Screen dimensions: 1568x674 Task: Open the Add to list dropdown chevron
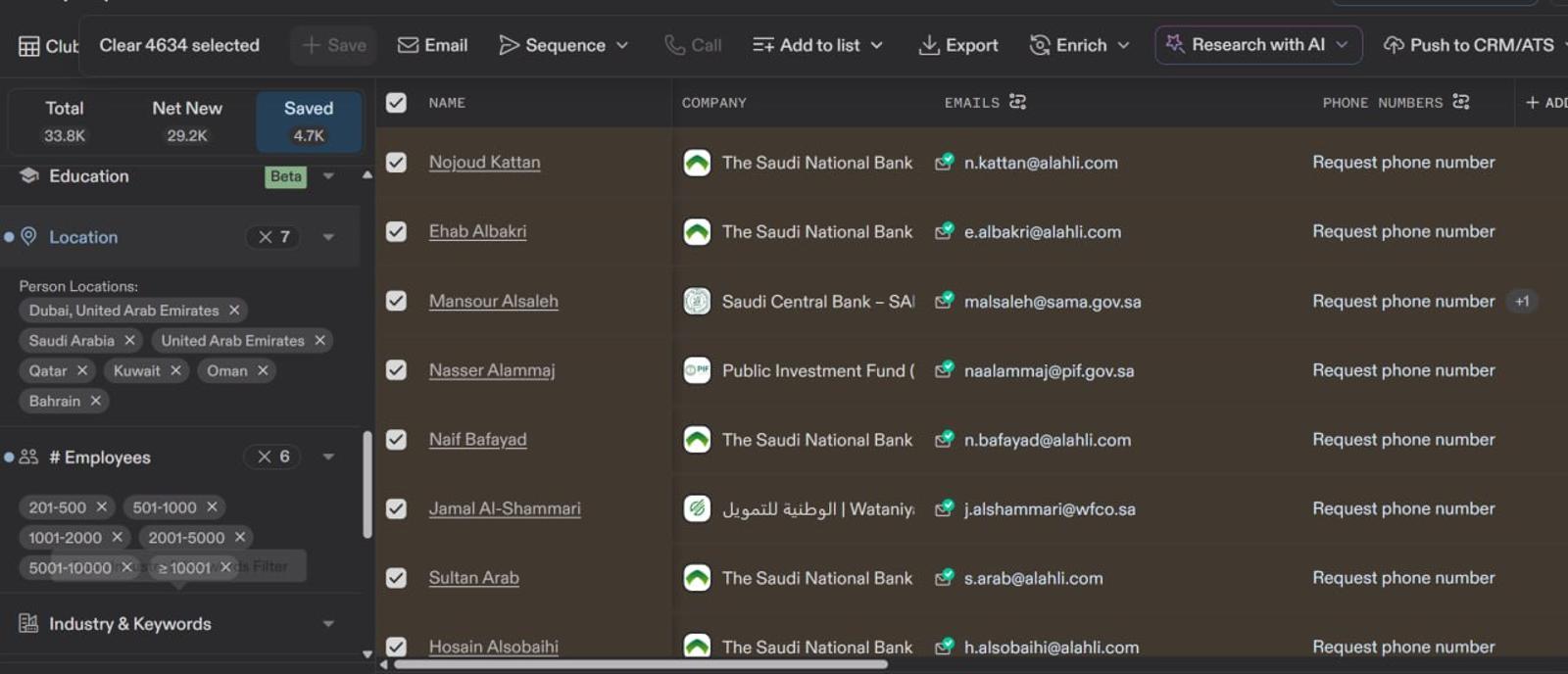(x=877, y=45)
